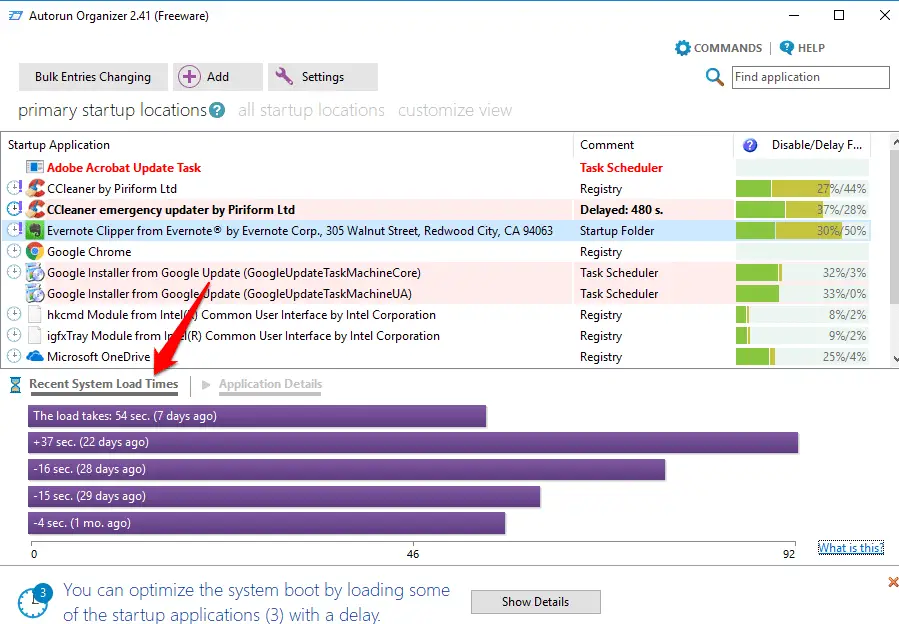Click the delay clock icon for Google Chrome
This screenshot has width=899, height=624.
14,251
